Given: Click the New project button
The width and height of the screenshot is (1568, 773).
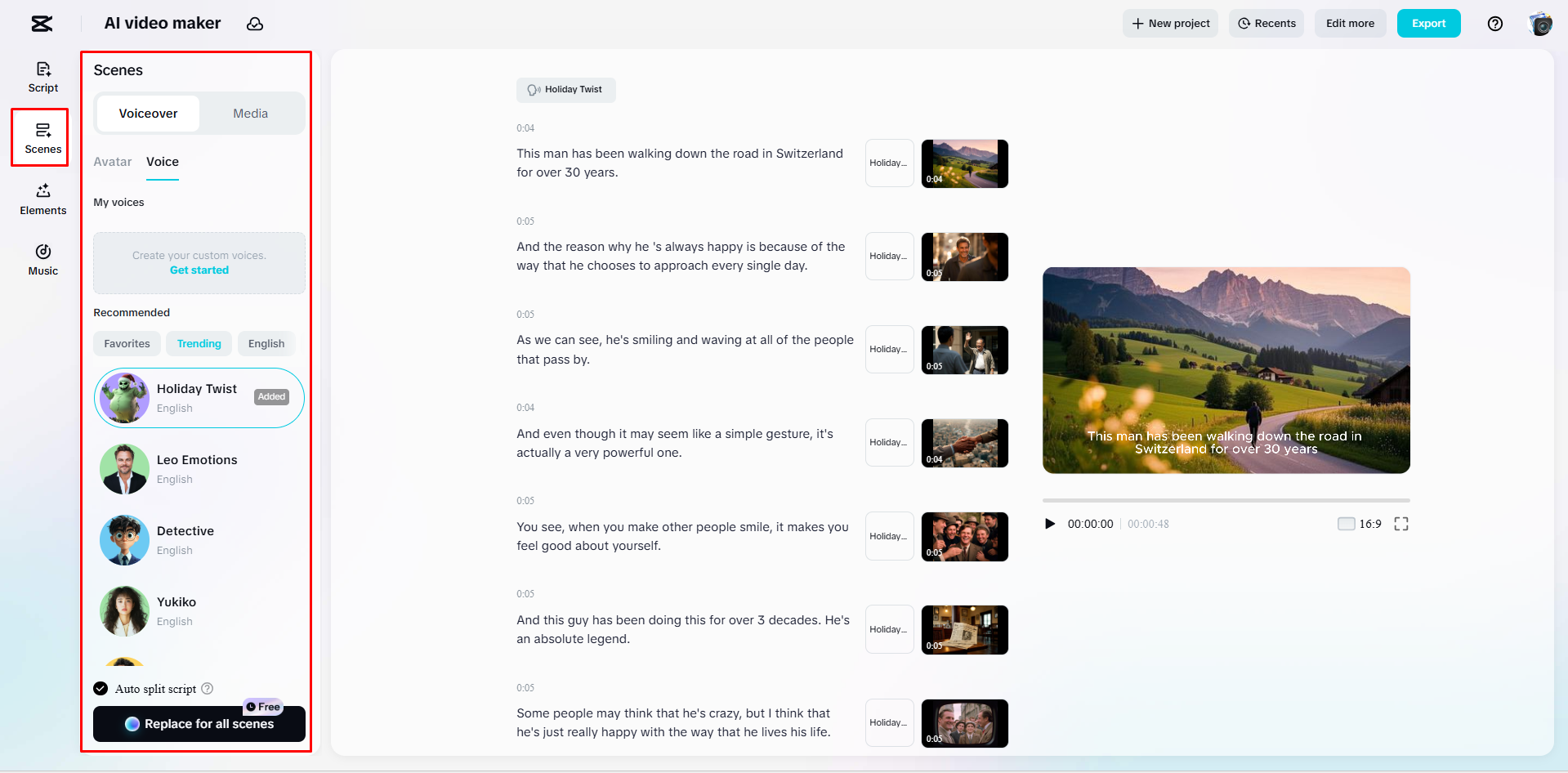Looking at the screenshot, I should [x=1170, y=24].
